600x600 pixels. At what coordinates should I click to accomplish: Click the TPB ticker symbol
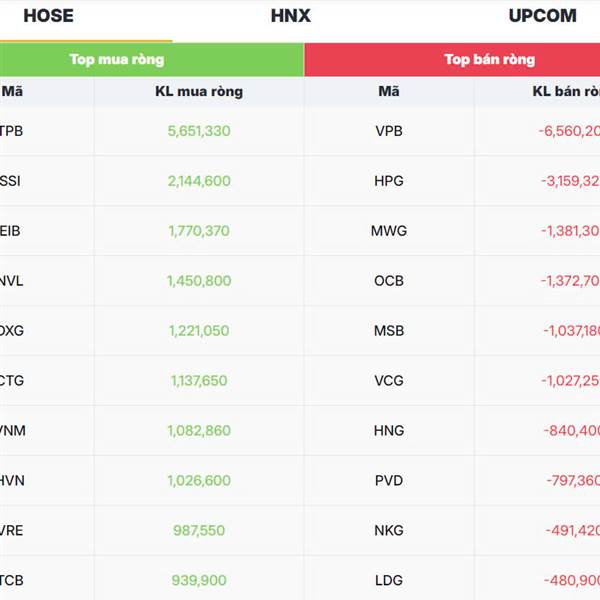(x=11, y=131)
